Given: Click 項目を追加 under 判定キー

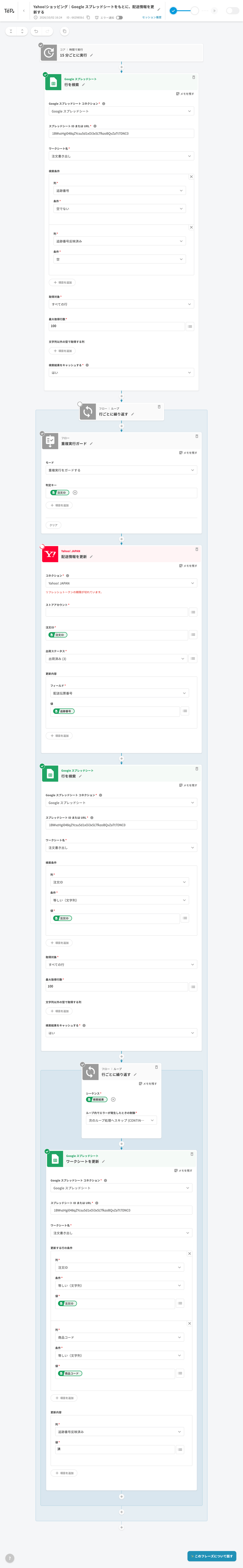Looking at the screenshot, I should [x=59, y=505].
